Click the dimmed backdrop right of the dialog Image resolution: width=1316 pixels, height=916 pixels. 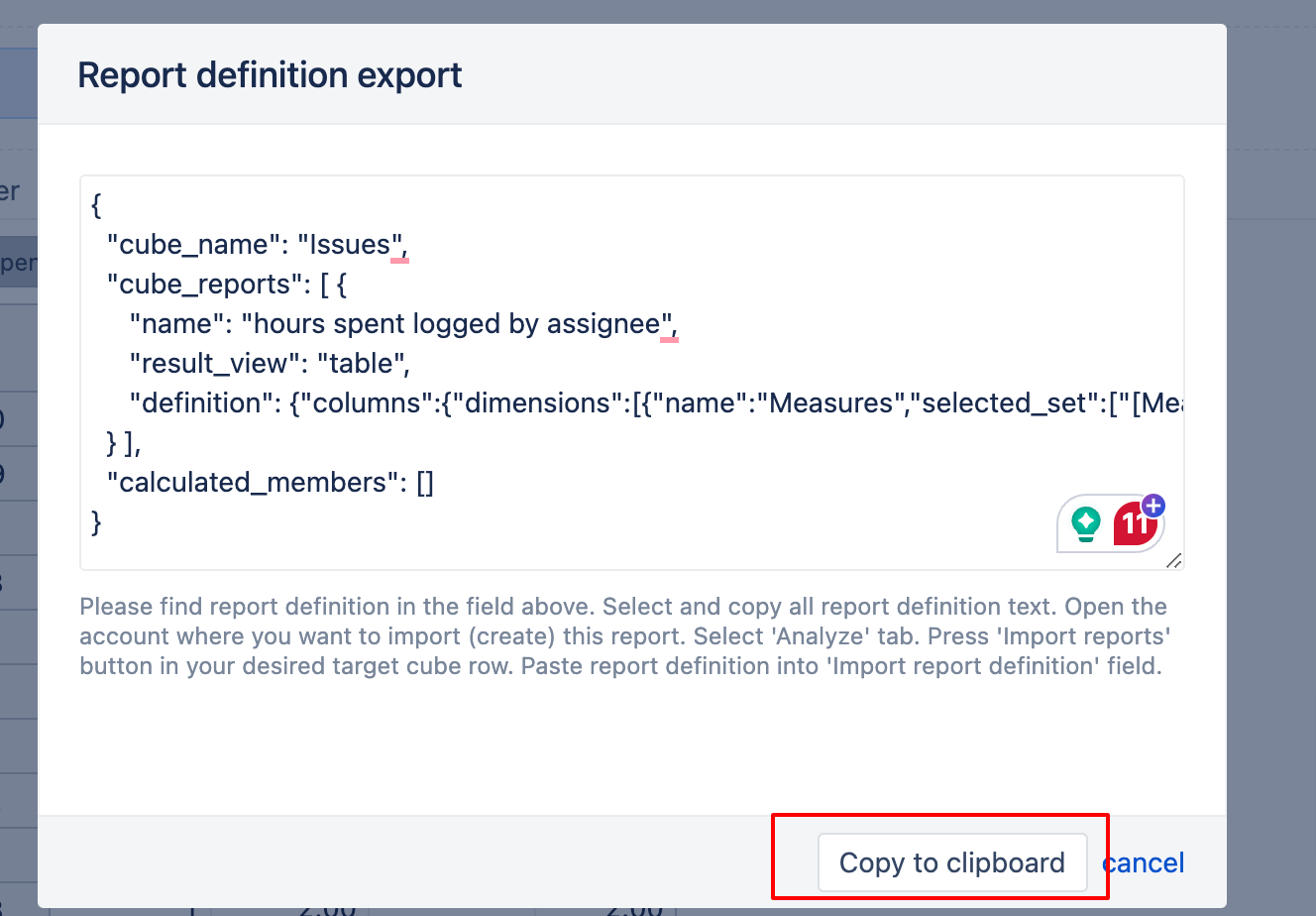(1271, 397)
